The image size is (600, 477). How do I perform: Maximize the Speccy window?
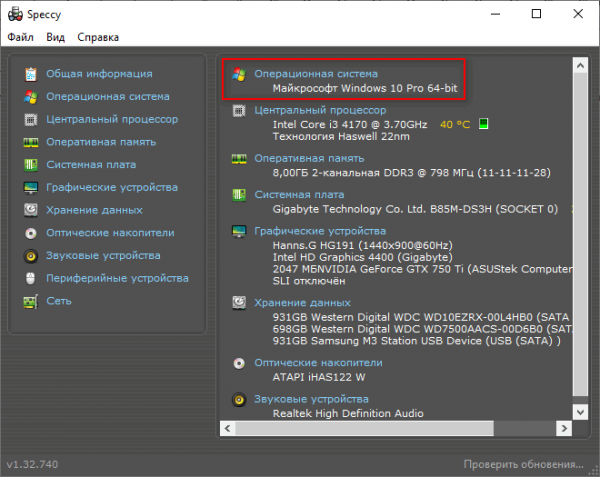coord(536,14)
